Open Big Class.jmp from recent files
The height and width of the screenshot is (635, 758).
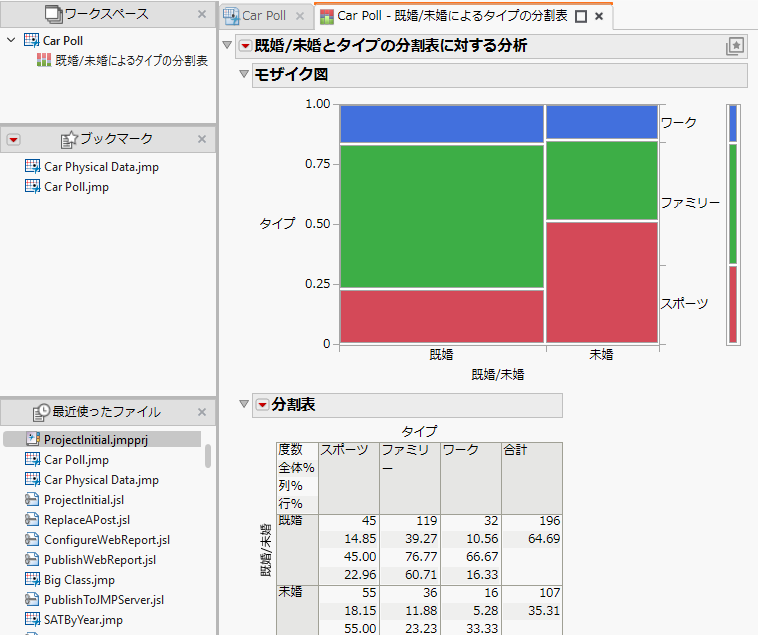[79, 579]
